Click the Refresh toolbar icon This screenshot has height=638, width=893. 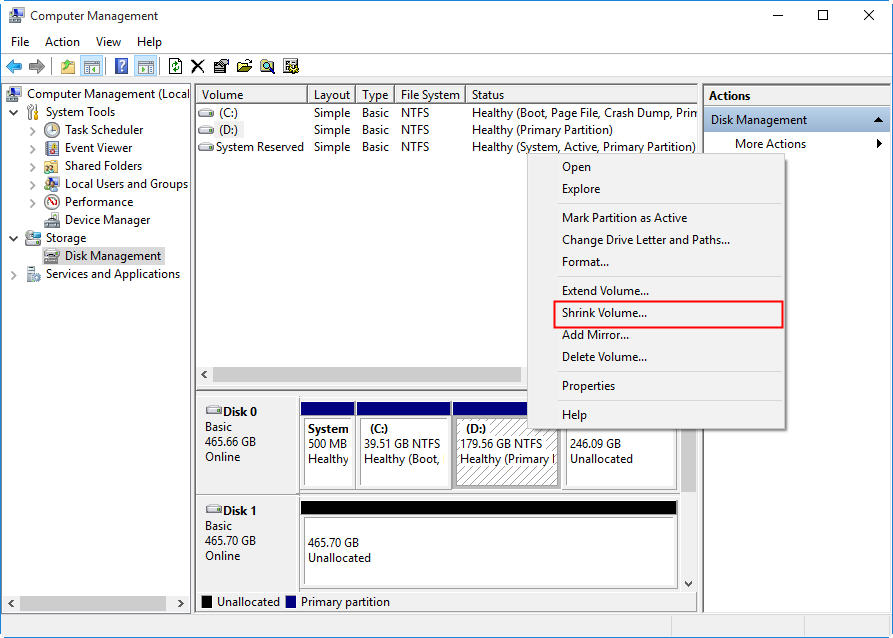(x=175, y=67)
